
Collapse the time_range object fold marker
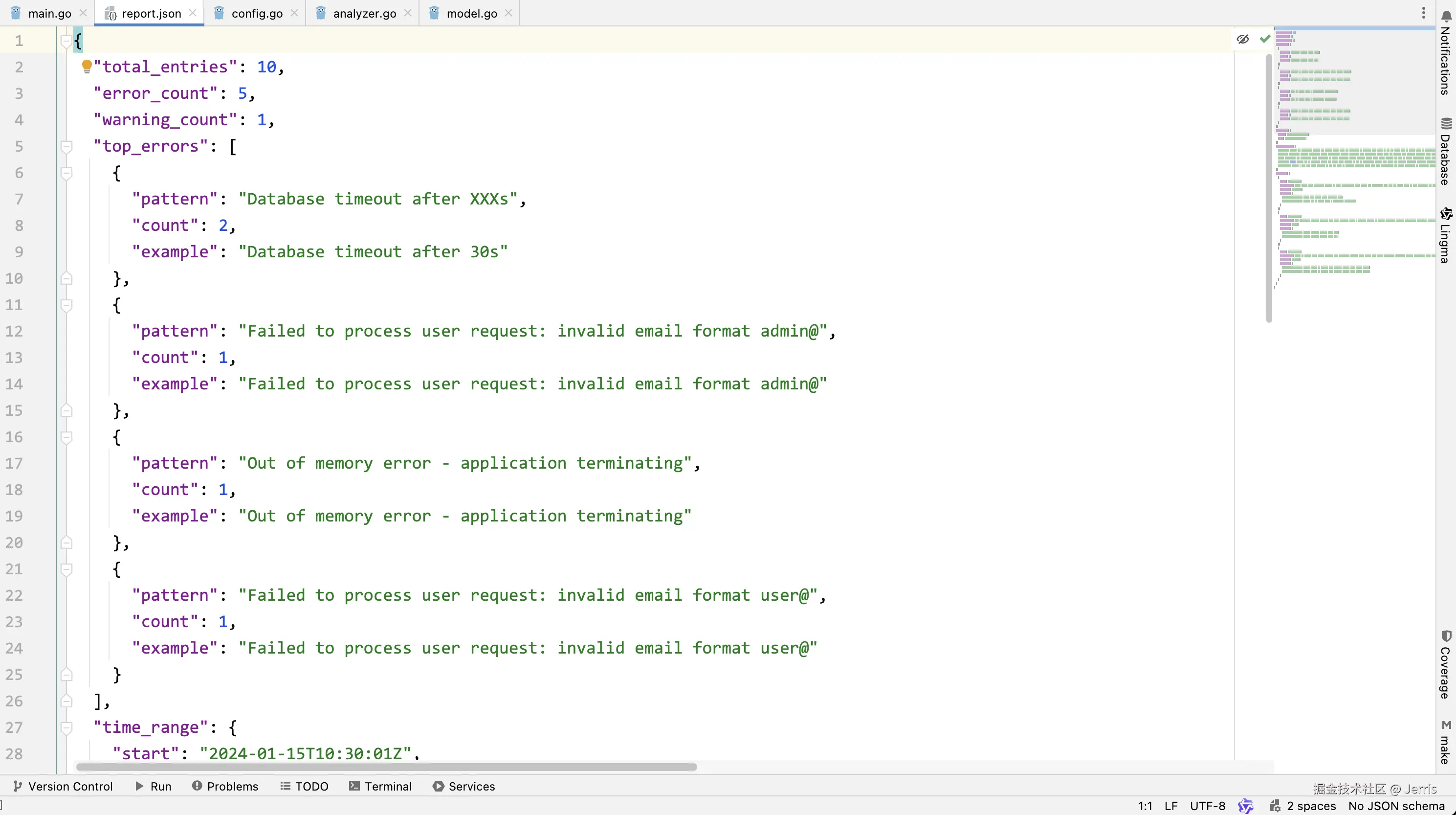(66, 727)
